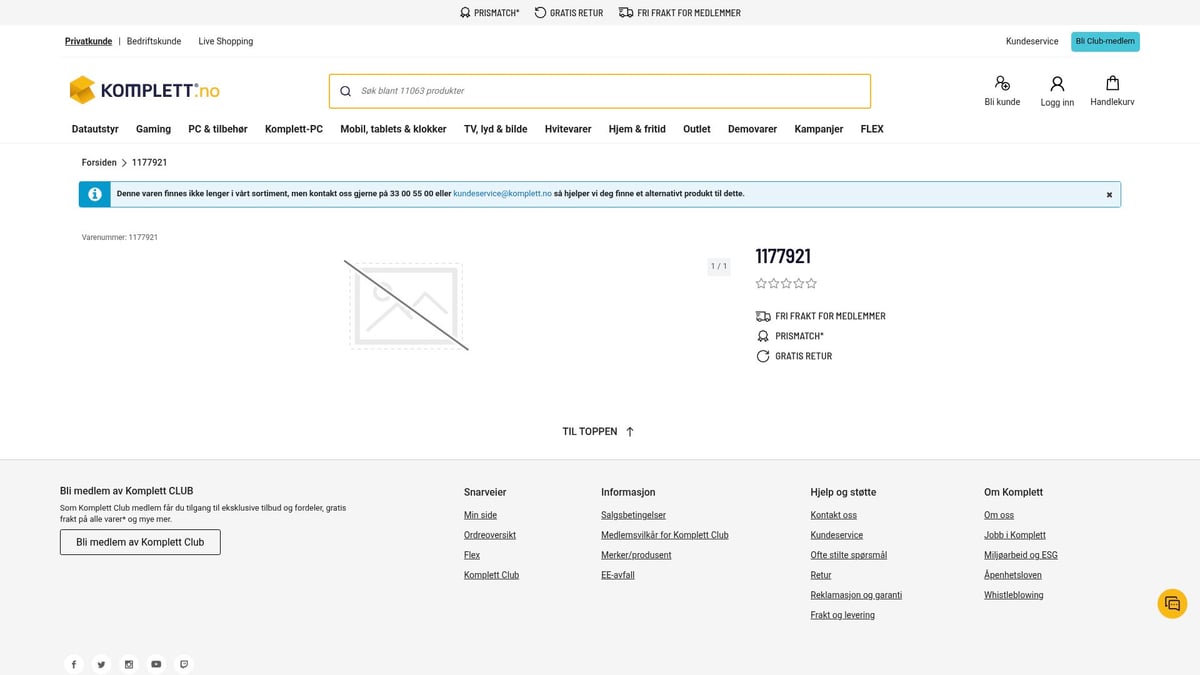Open the Instagram social icon
This screenshot has width=1200, height=675.
[129, 664]
